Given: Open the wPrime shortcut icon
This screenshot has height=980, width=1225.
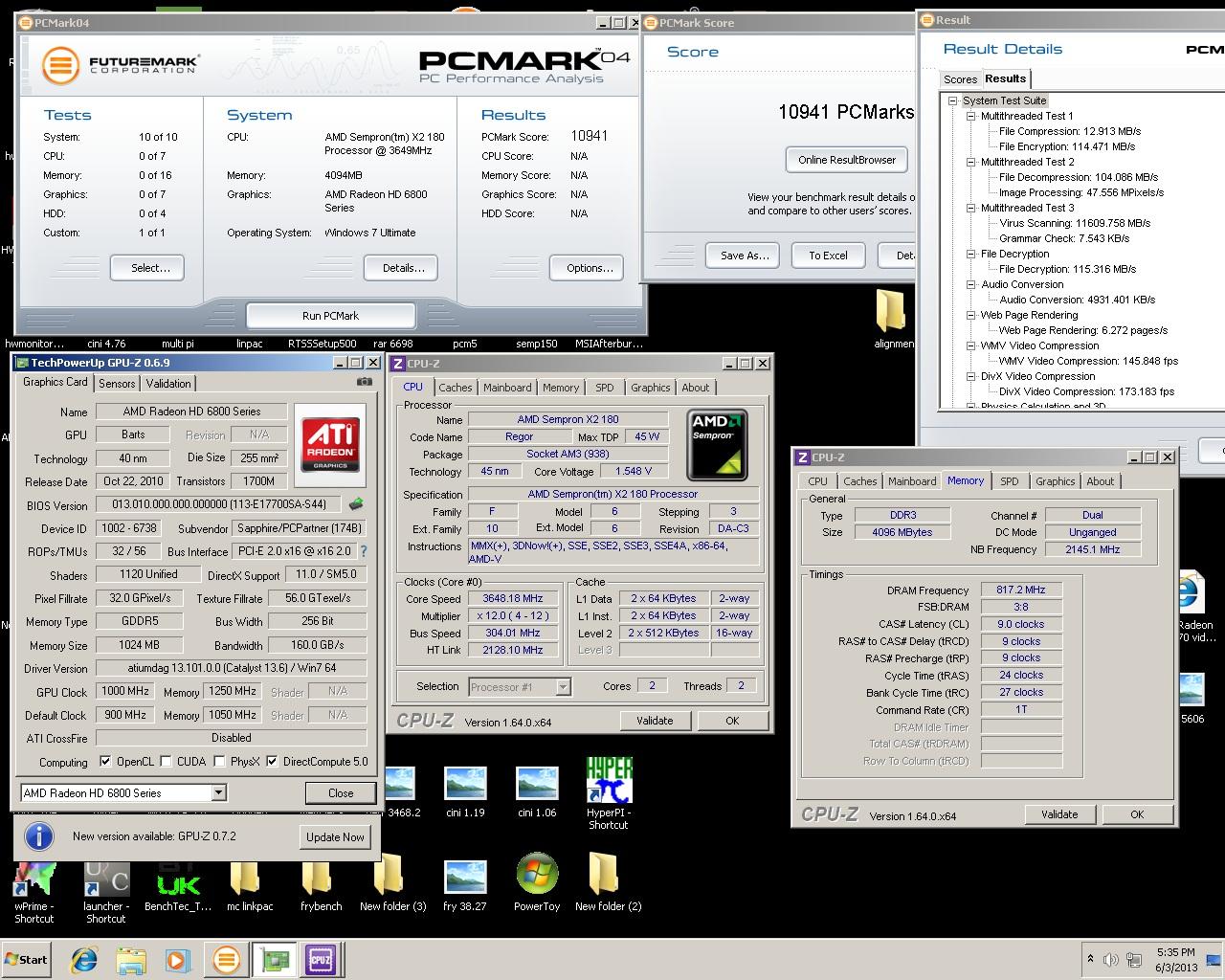Looking at the screenshot, I should (x=33, y=892).
